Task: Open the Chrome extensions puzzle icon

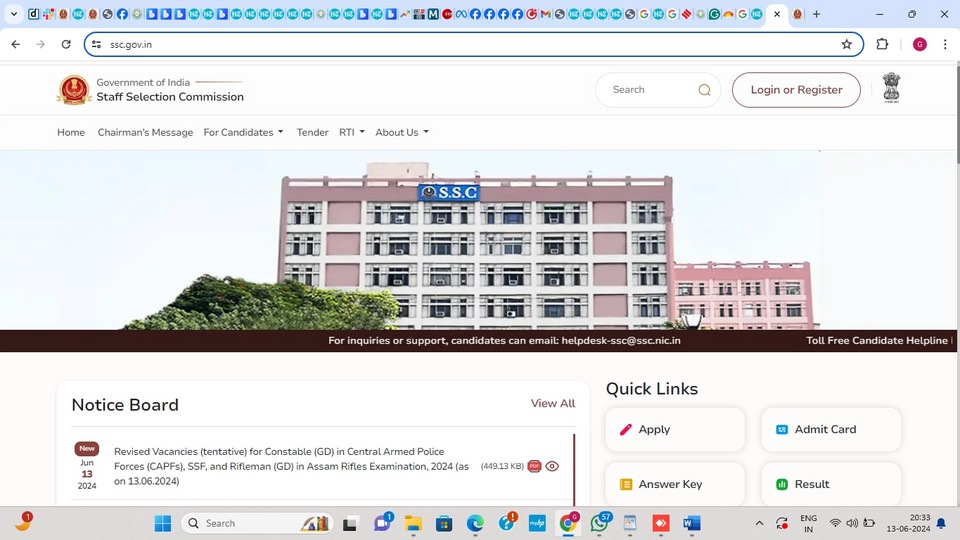Action: [882, 44]
